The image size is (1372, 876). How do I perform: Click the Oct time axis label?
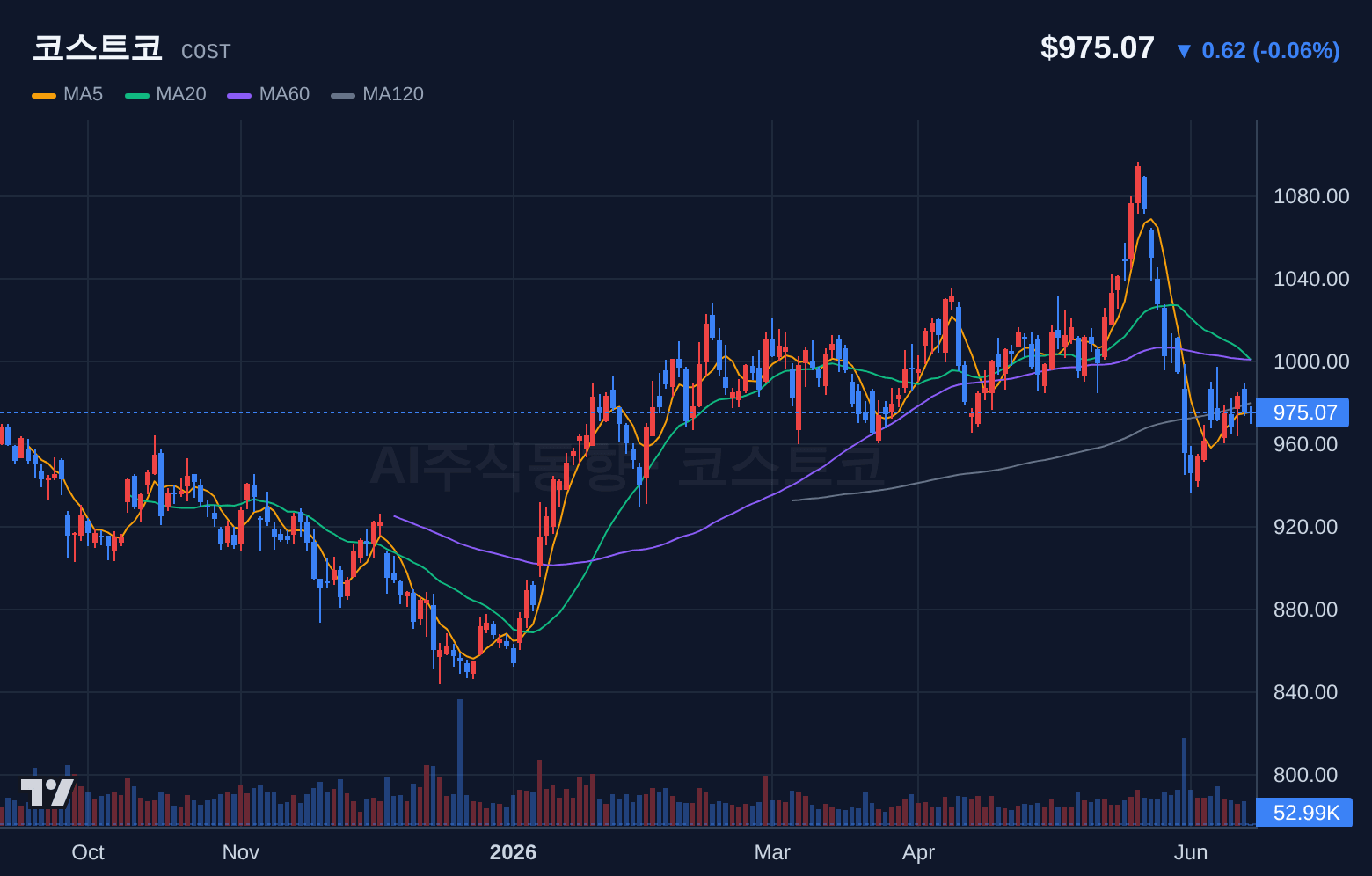pos(88,852)
